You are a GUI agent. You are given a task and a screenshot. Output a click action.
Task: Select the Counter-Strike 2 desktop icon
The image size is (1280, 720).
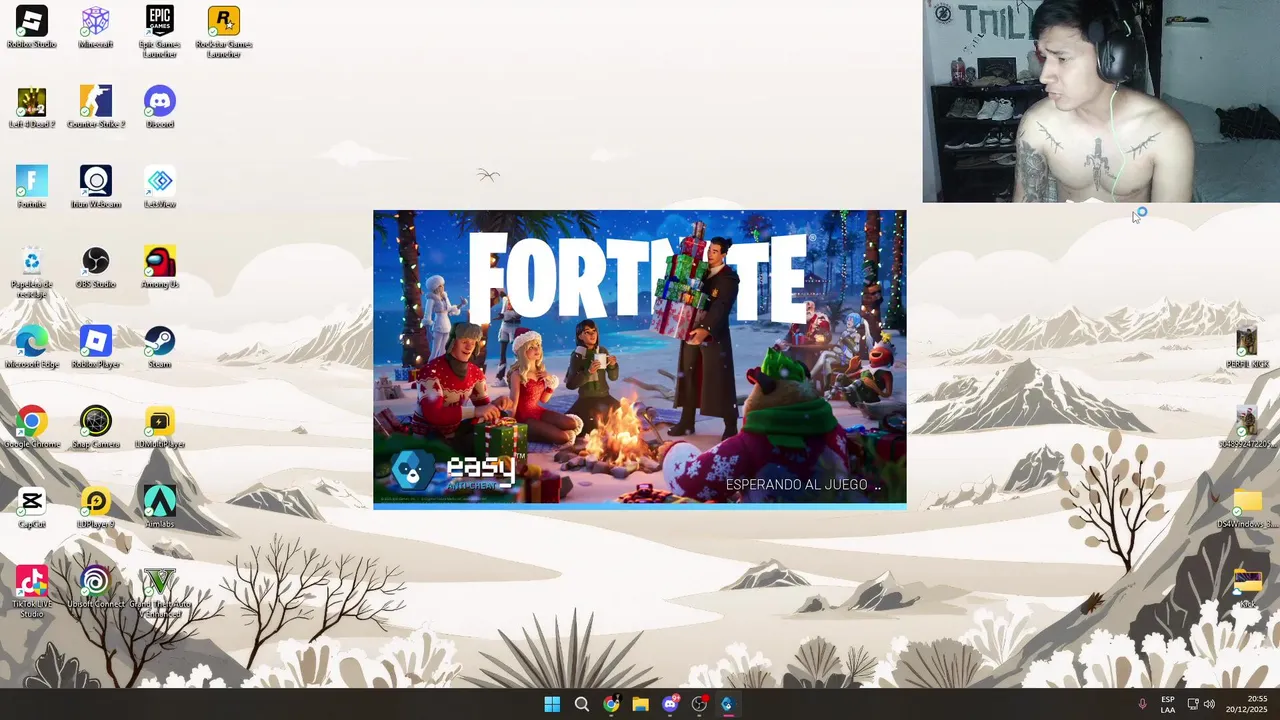point(96,107)
